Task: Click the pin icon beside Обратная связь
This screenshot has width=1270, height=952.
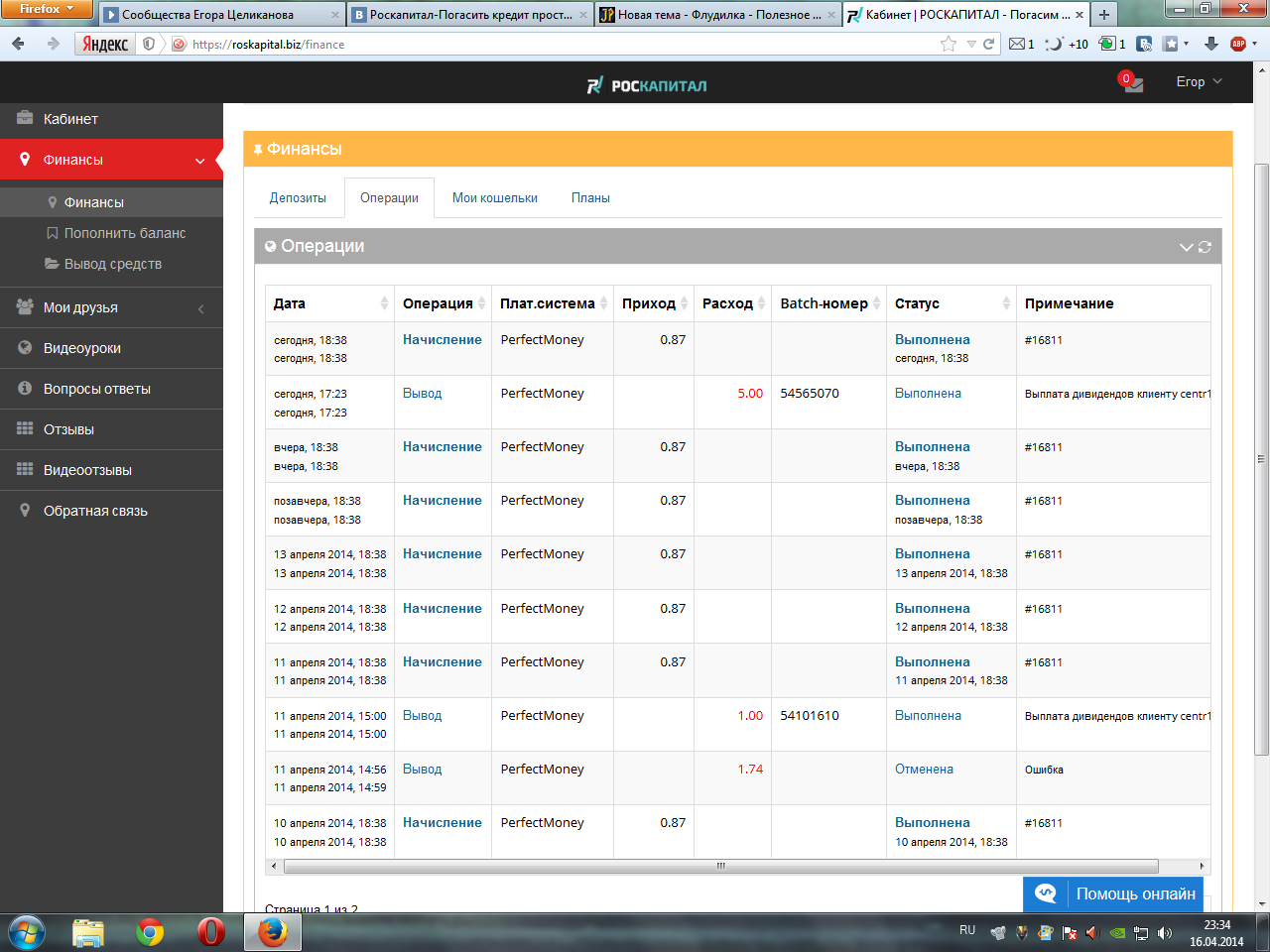Action: click(x=25, y=511)
